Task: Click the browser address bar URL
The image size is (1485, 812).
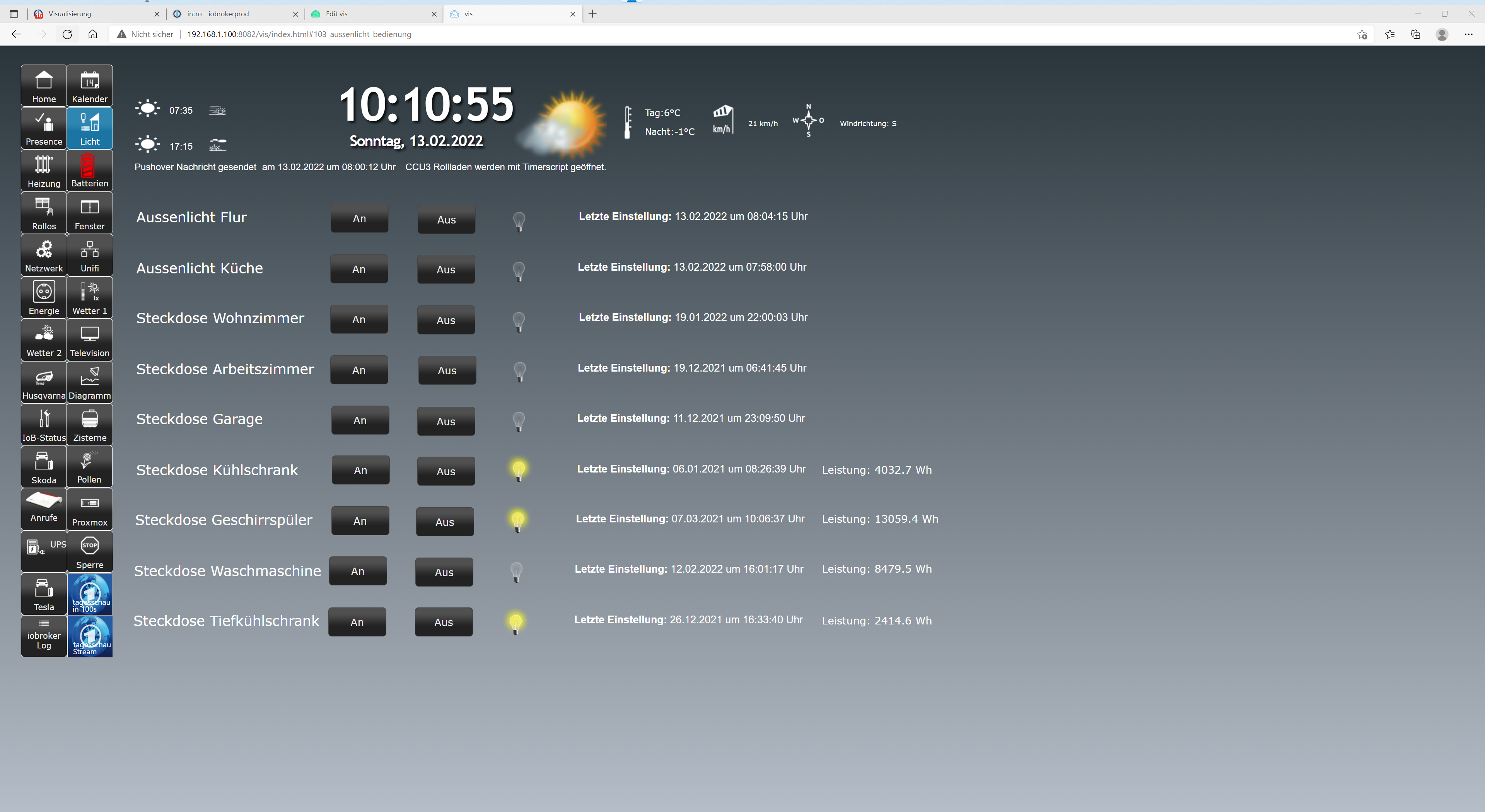Action: tap(299, 34)
